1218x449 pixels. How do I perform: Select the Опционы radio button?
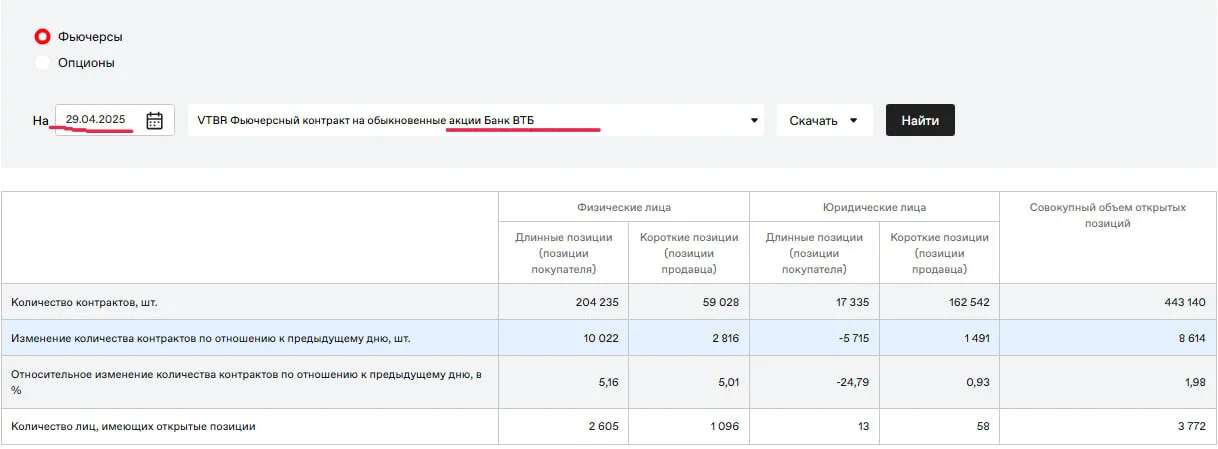(42, 63)
